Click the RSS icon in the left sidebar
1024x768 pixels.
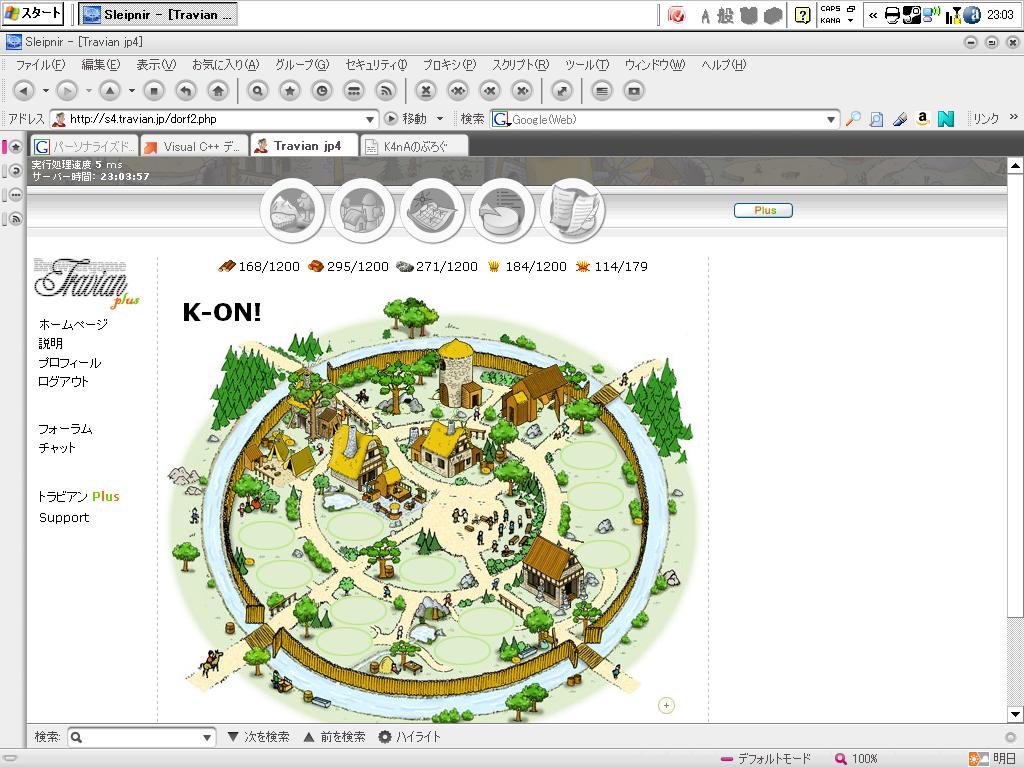16,219
